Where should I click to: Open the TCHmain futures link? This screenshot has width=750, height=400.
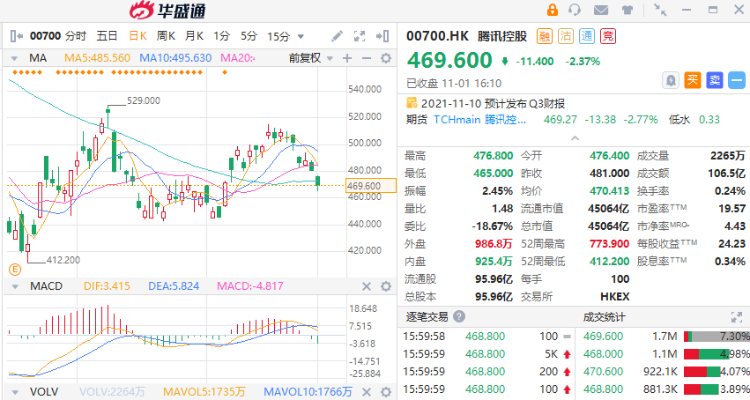pos(479,120)
